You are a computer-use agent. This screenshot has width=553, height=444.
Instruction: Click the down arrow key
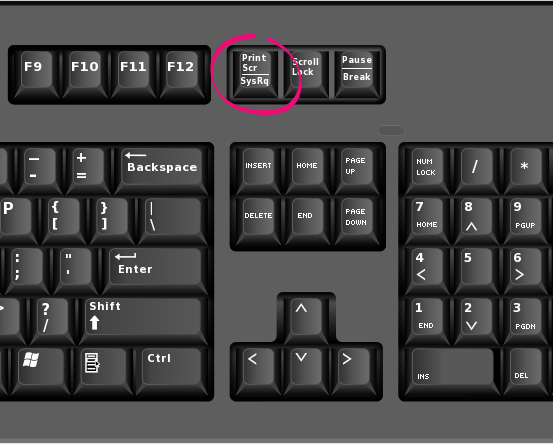[x=306, y=371]
